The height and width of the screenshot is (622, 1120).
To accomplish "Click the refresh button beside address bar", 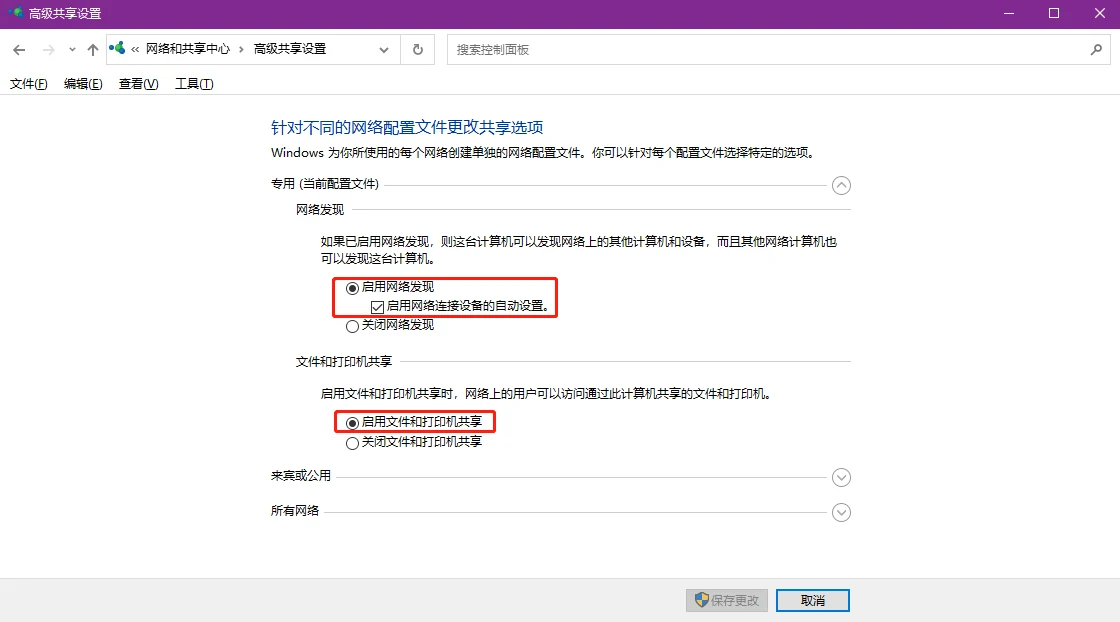I will click(417, 49).
